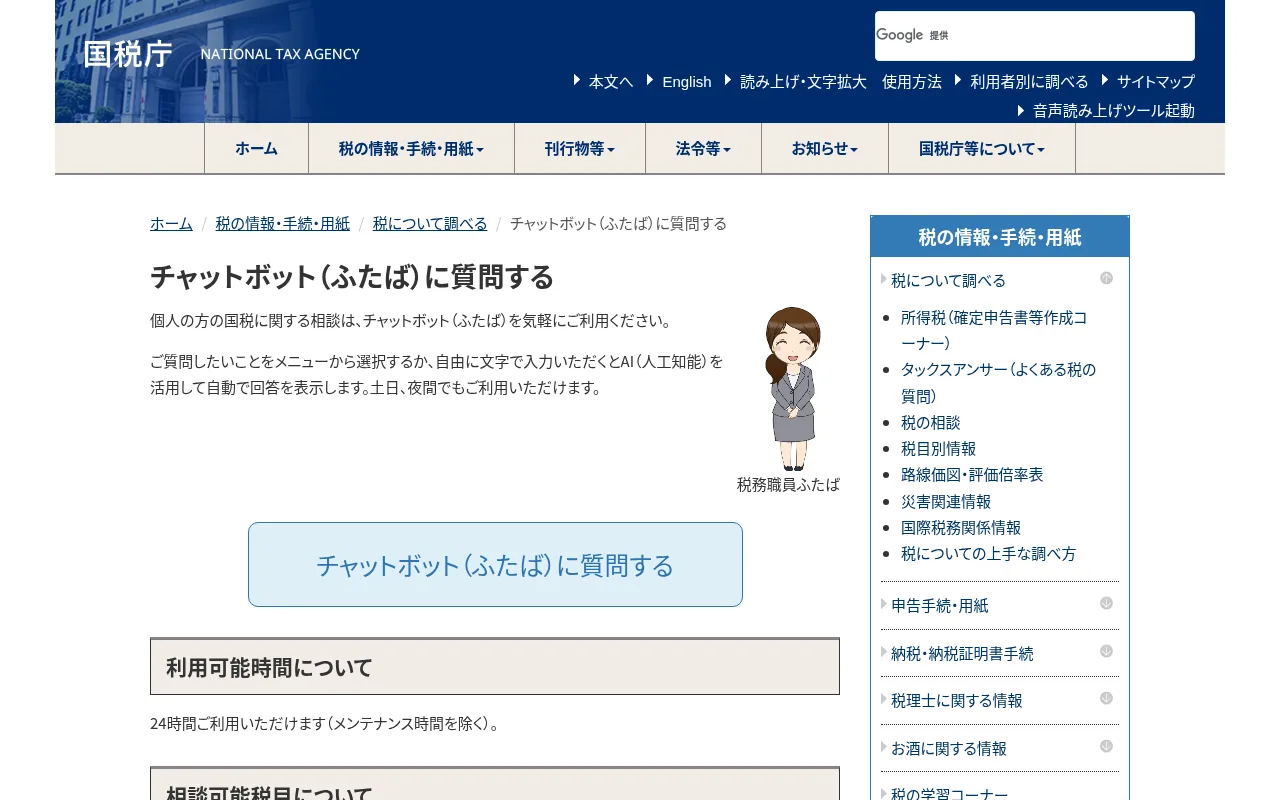Switch to English version
Viewport: 1280px width, 800px height.
tap(686, 82)
